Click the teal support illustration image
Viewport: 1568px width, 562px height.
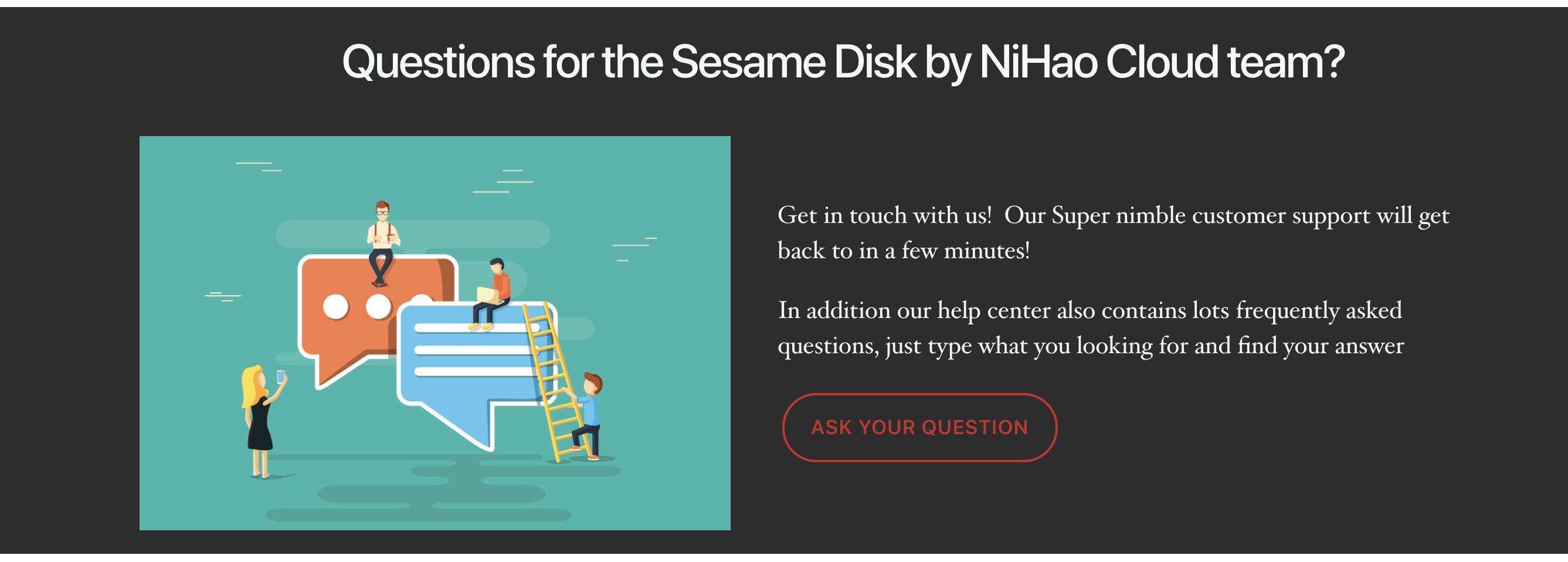click(435, 333)
